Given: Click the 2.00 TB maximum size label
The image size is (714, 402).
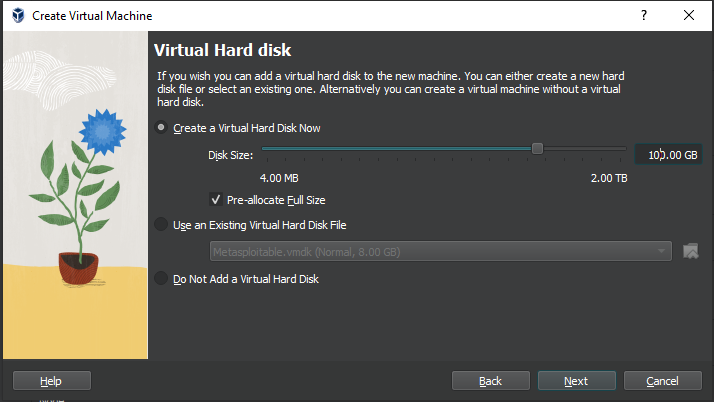Looking at the screenshot, I should (x=608, y=178).
